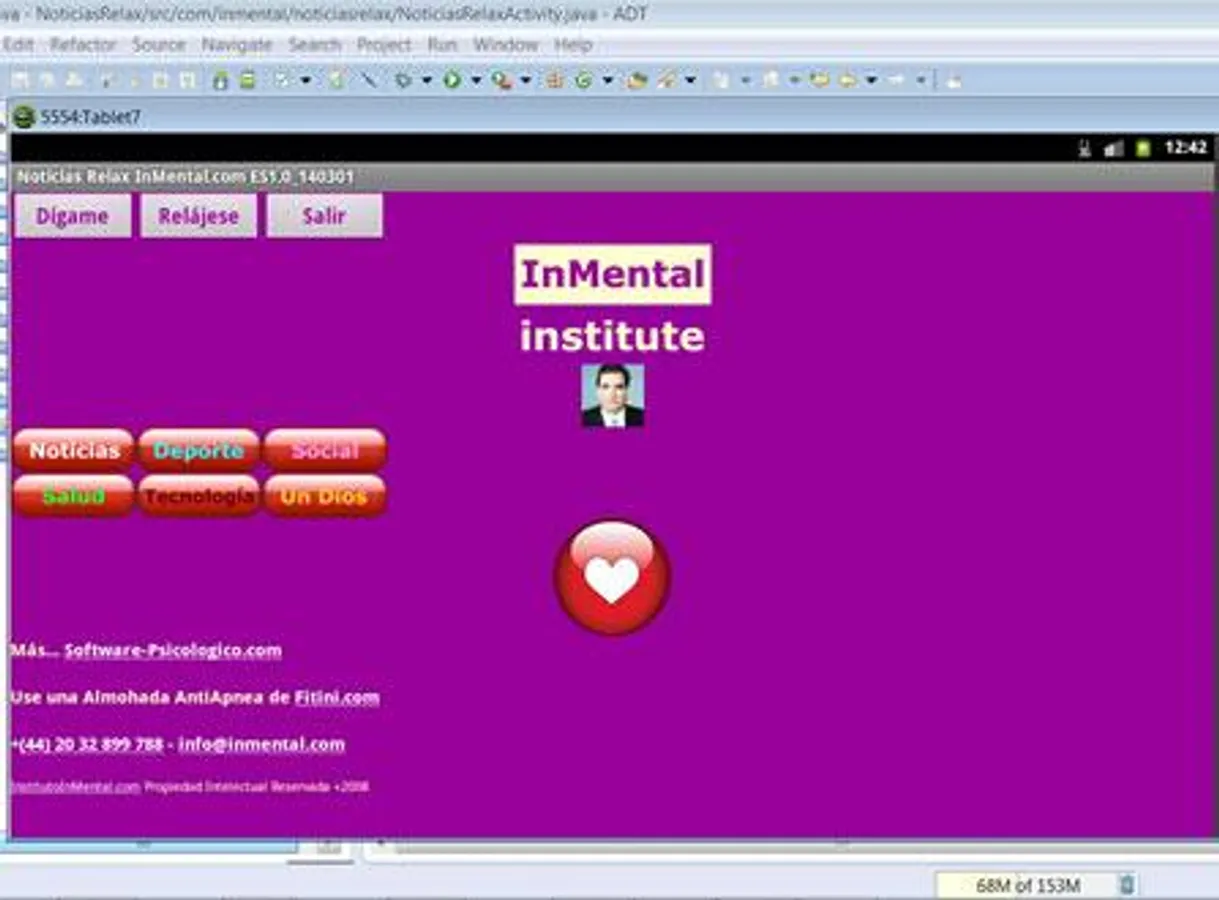Open the Android SDK Manager icon
Viewport: 1219px width, 900px height.
point(220,80)
